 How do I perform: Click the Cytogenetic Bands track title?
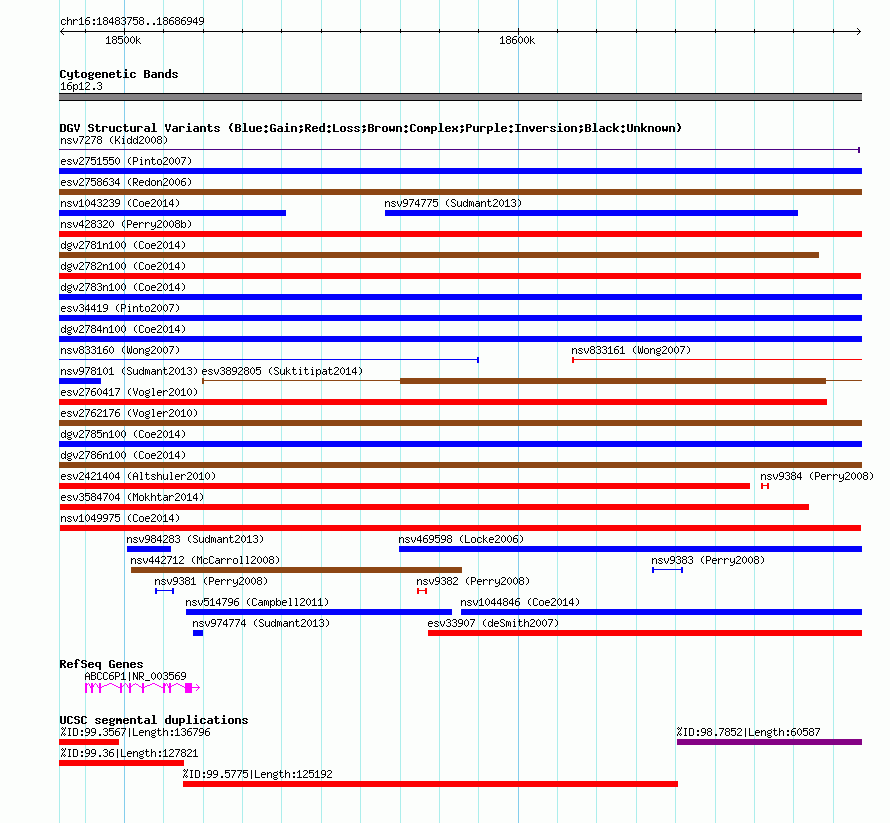point(119,74)
